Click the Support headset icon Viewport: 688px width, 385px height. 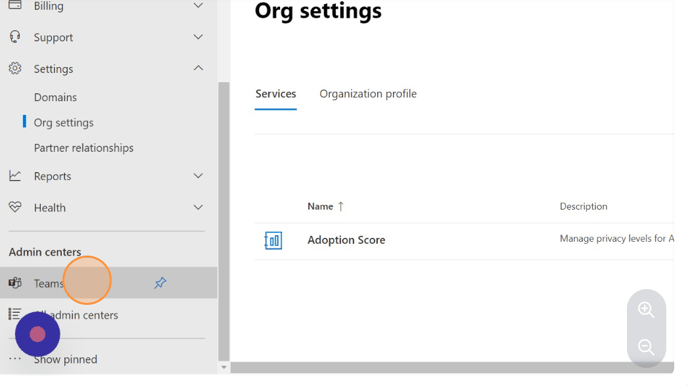point(15,37)
